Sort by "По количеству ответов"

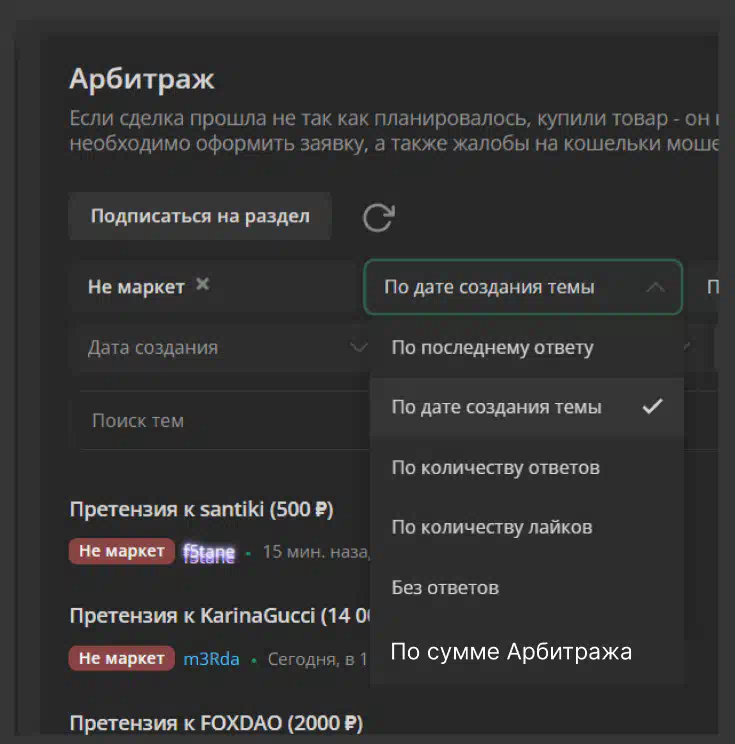(x=495, y=467)
